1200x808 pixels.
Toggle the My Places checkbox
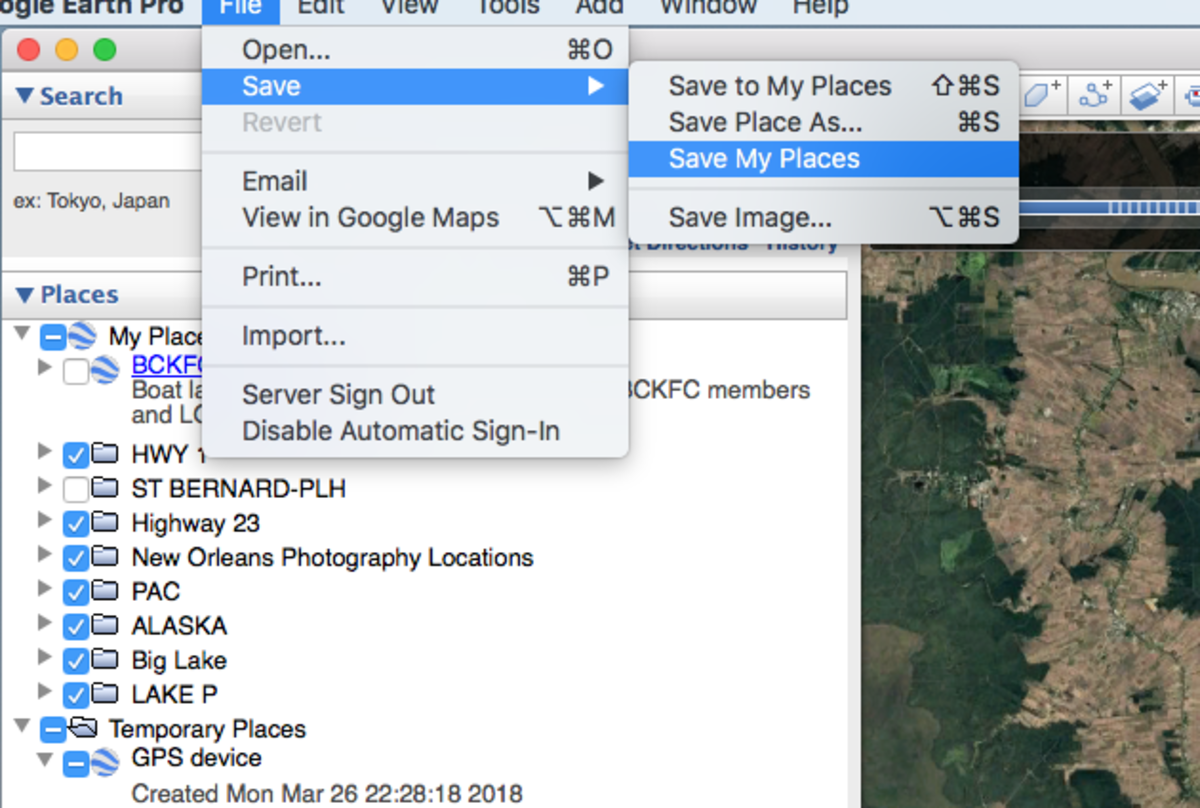(53, 337)
